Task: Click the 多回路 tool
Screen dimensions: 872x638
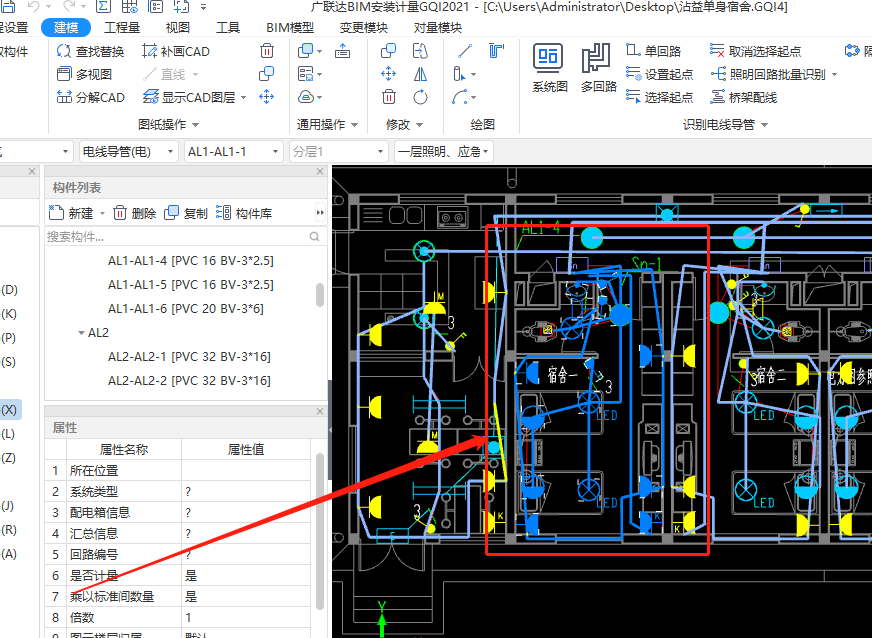Action: coord(598,68)
